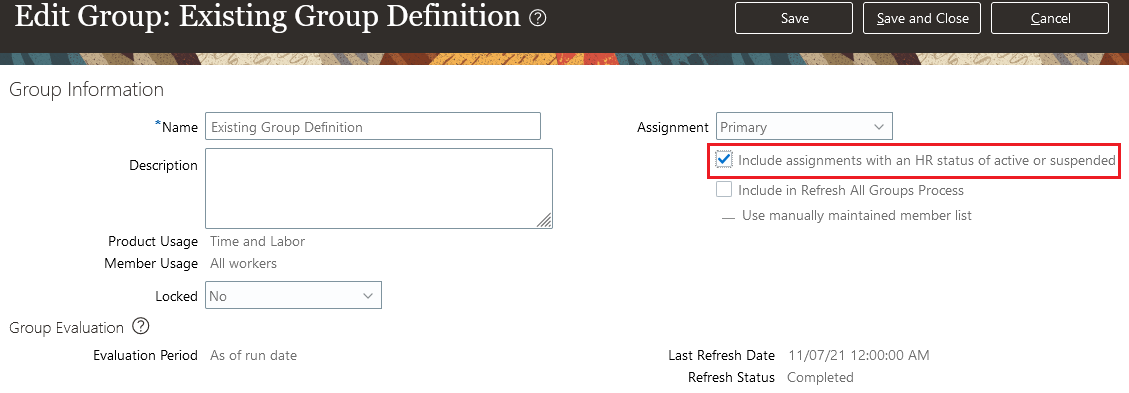Click the Completed refresh status text

click(x=820, y=377)
